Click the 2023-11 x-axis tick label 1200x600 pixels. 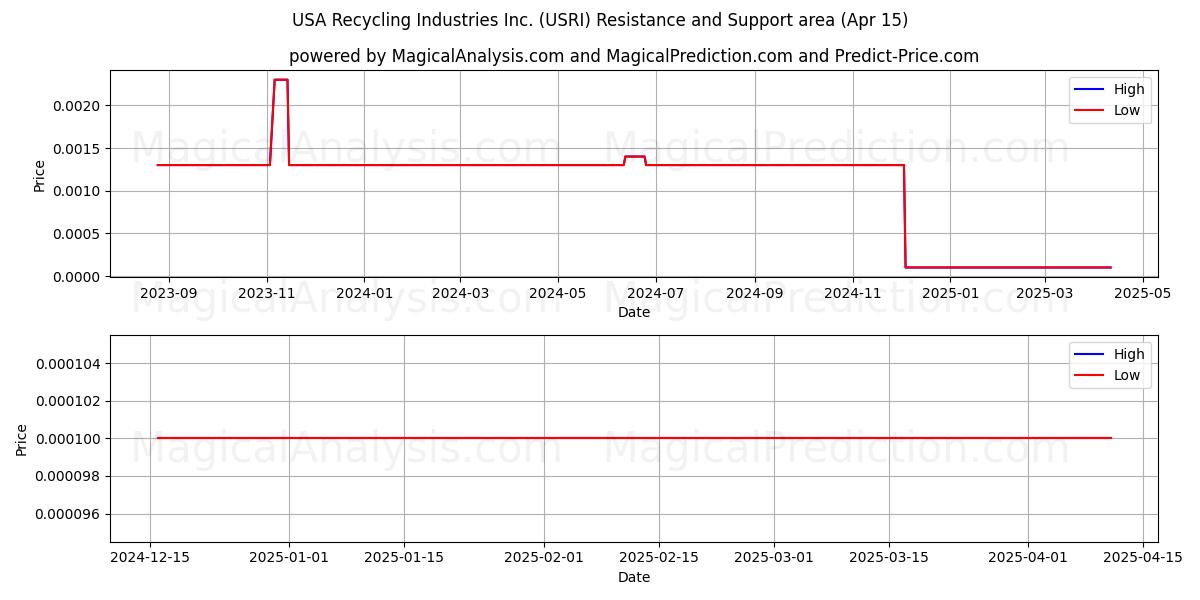[x=266, y=294]
